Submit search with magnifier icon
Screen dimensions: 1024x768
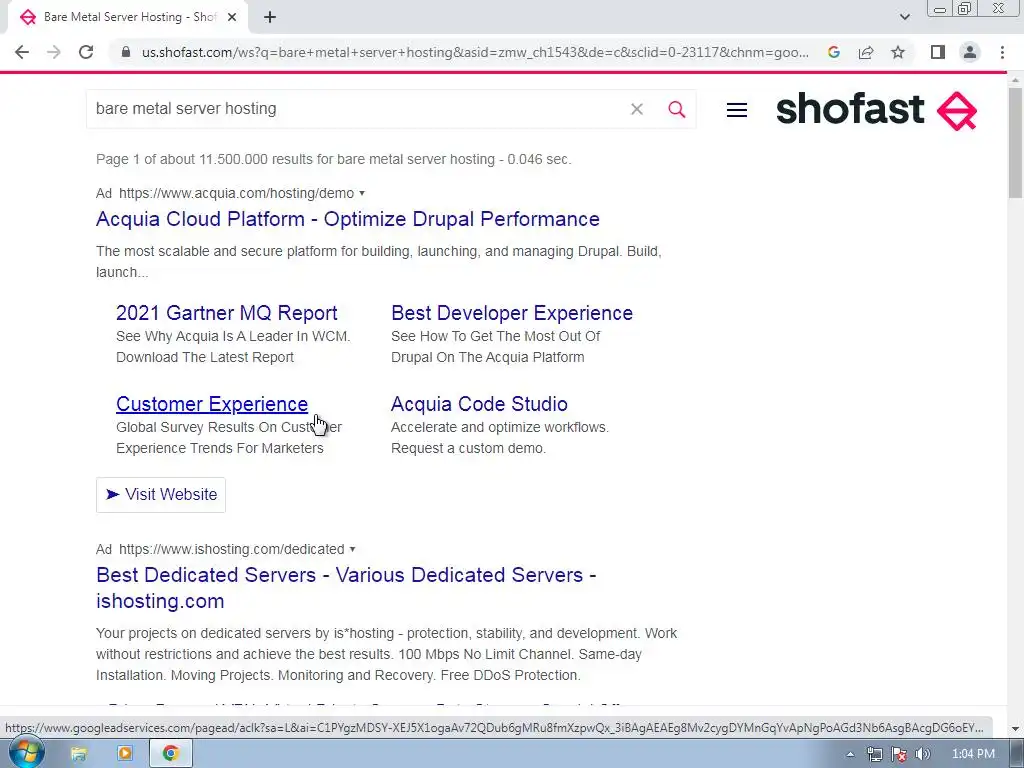[677, 109]
